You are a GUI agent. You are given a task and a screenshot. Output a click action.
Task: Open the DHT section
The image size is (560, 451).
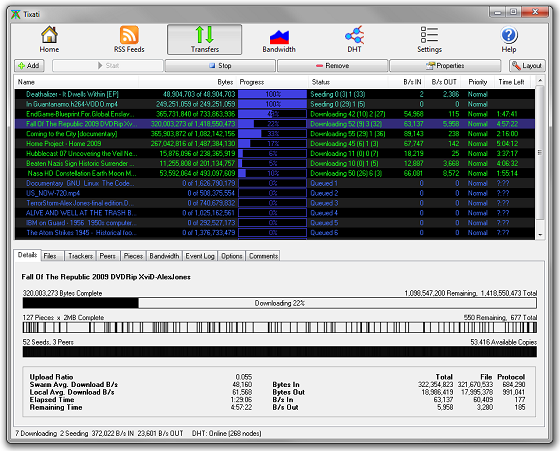tap(354, 39)
